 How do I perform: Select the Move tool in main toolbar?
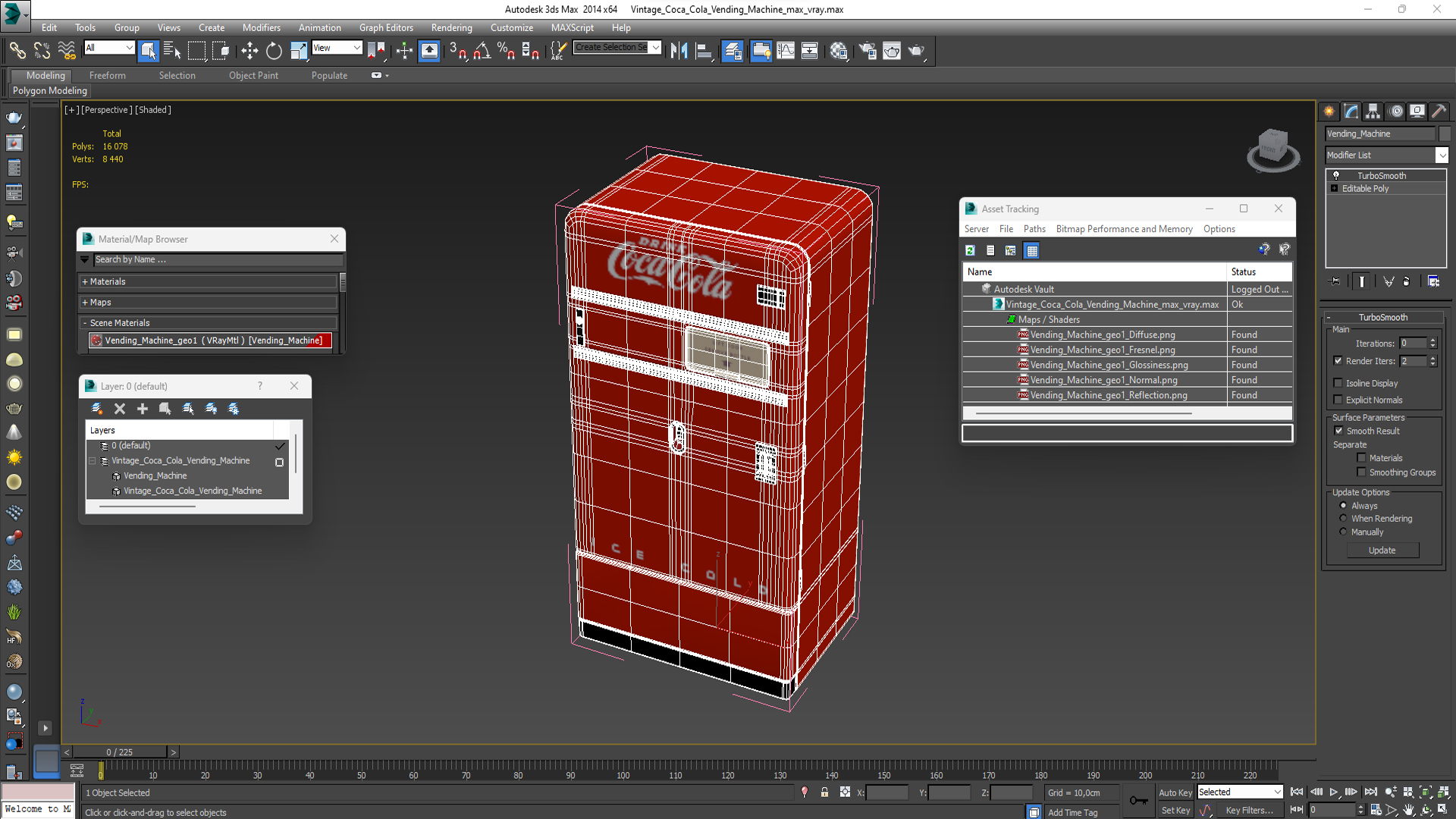click(249, 51)
